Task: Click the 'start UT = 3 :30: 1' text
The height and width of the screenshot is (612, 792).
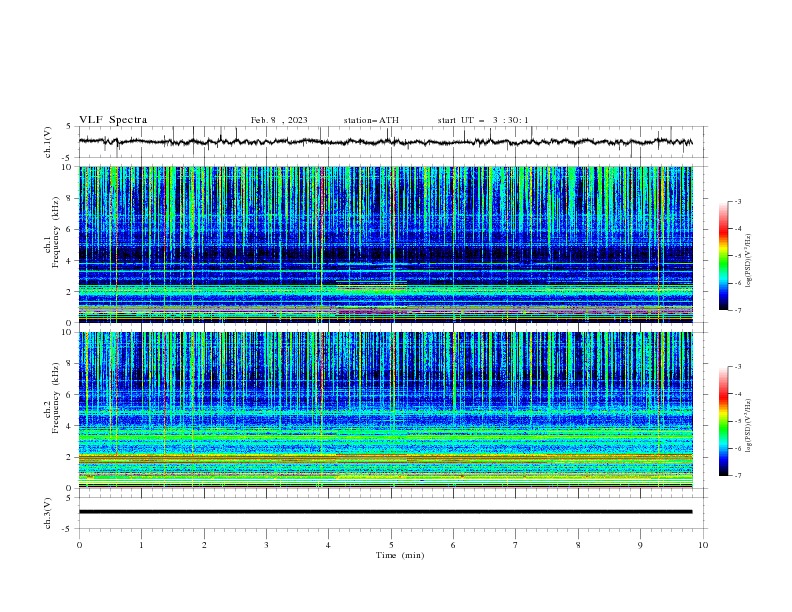Action: click(483, 120)
